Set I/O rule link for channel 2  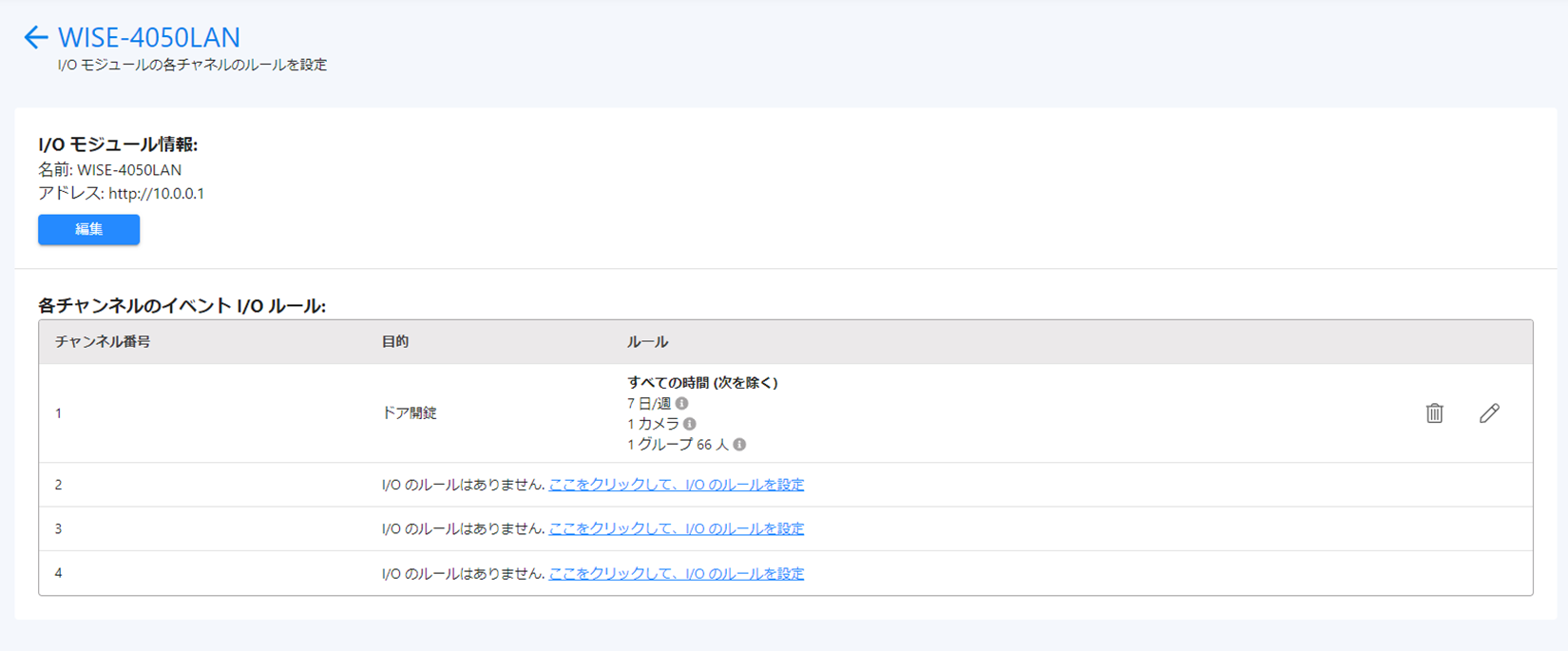coord(677,485)
